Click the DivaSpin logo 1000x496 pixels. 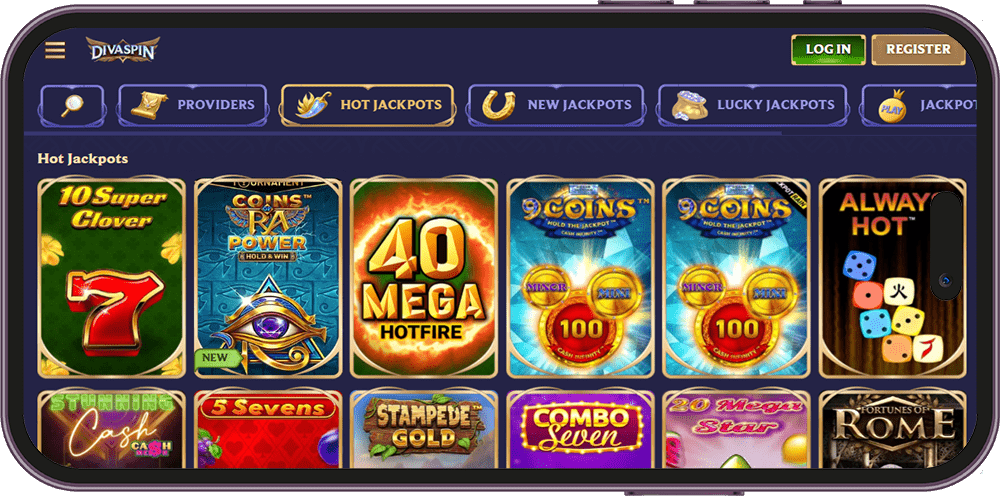point(122,50)
